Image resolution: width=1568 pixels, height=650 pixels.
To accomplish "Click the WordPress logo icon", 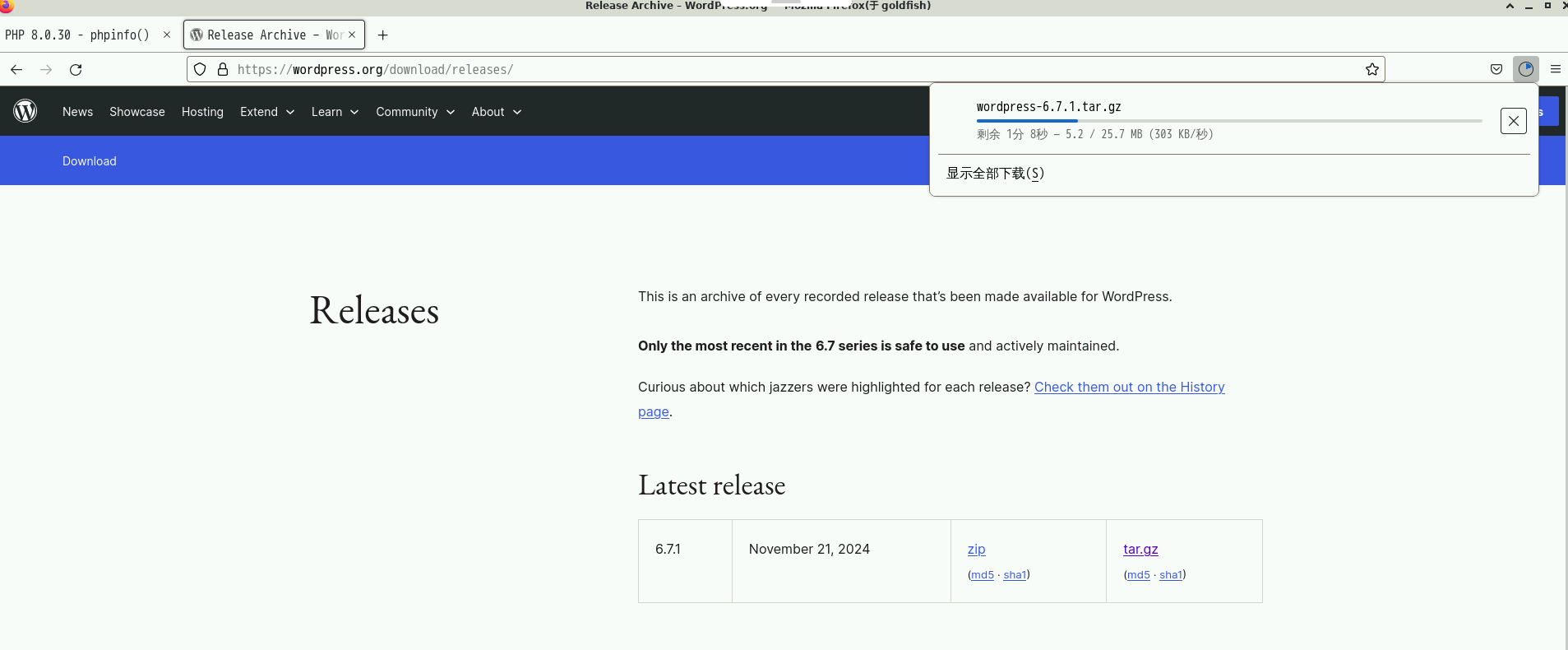I will pos(25,111).
